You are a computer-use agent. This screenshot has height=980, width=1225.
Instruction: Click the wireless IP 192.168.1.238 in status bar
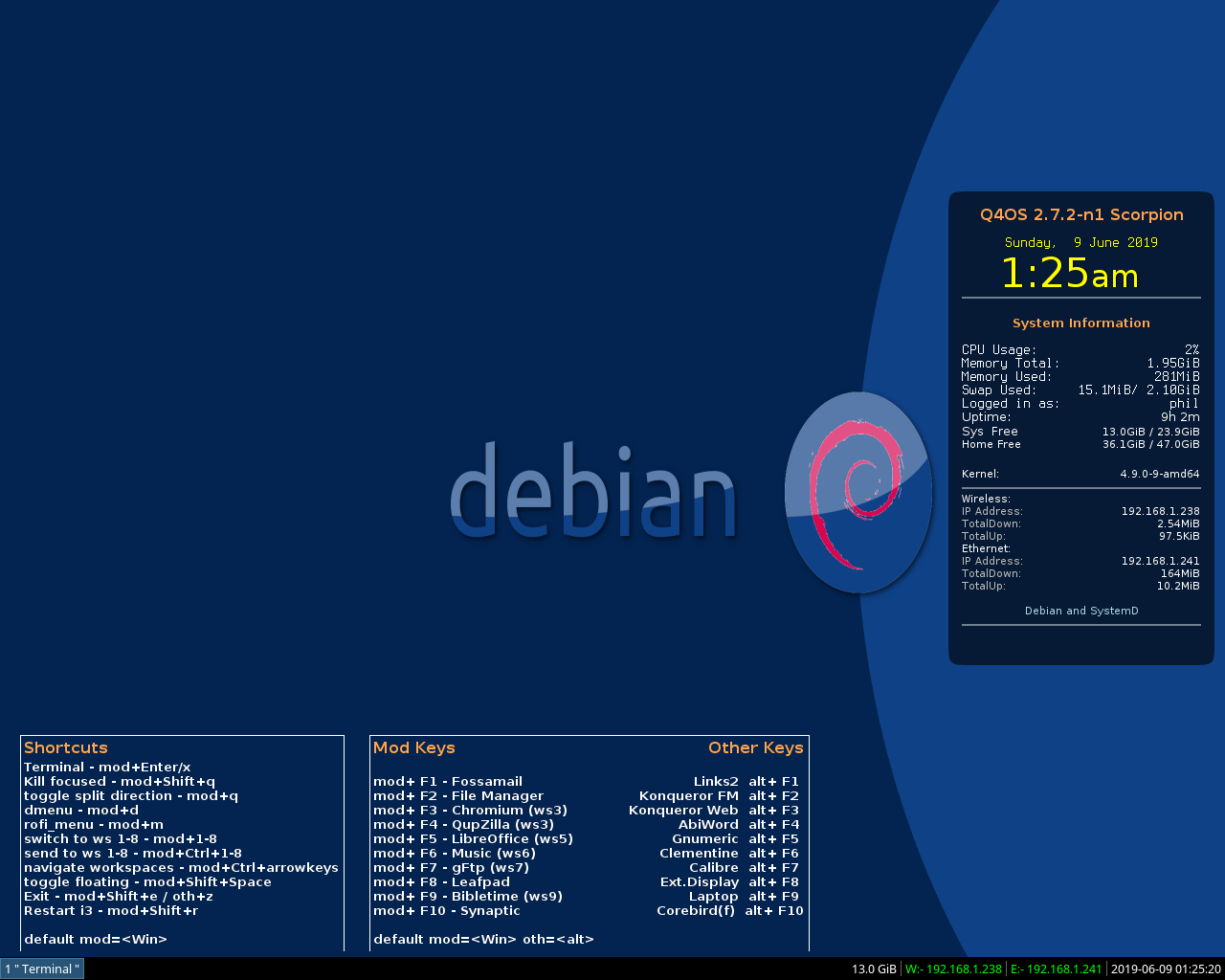point(953,969)
